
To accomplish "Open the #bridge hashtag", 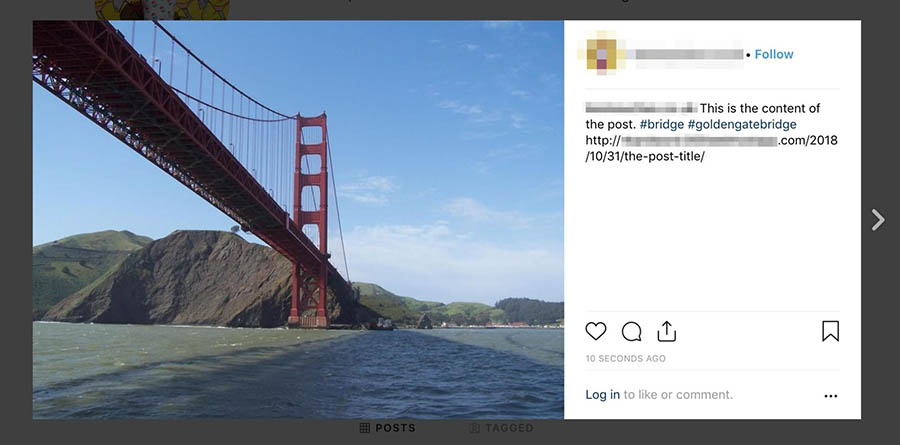I will click(x=661, y=124).
